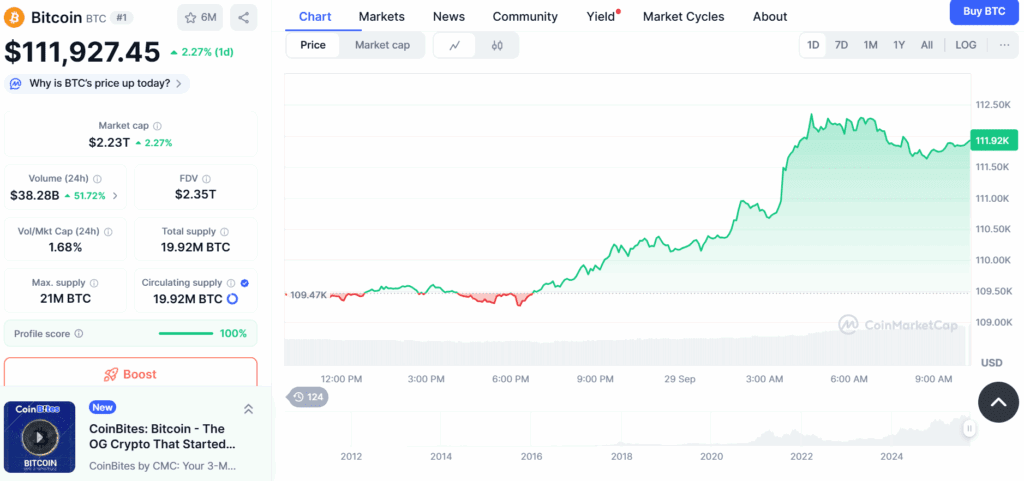
Task: Click the timeline range slider handle
Action: [968, 428]
